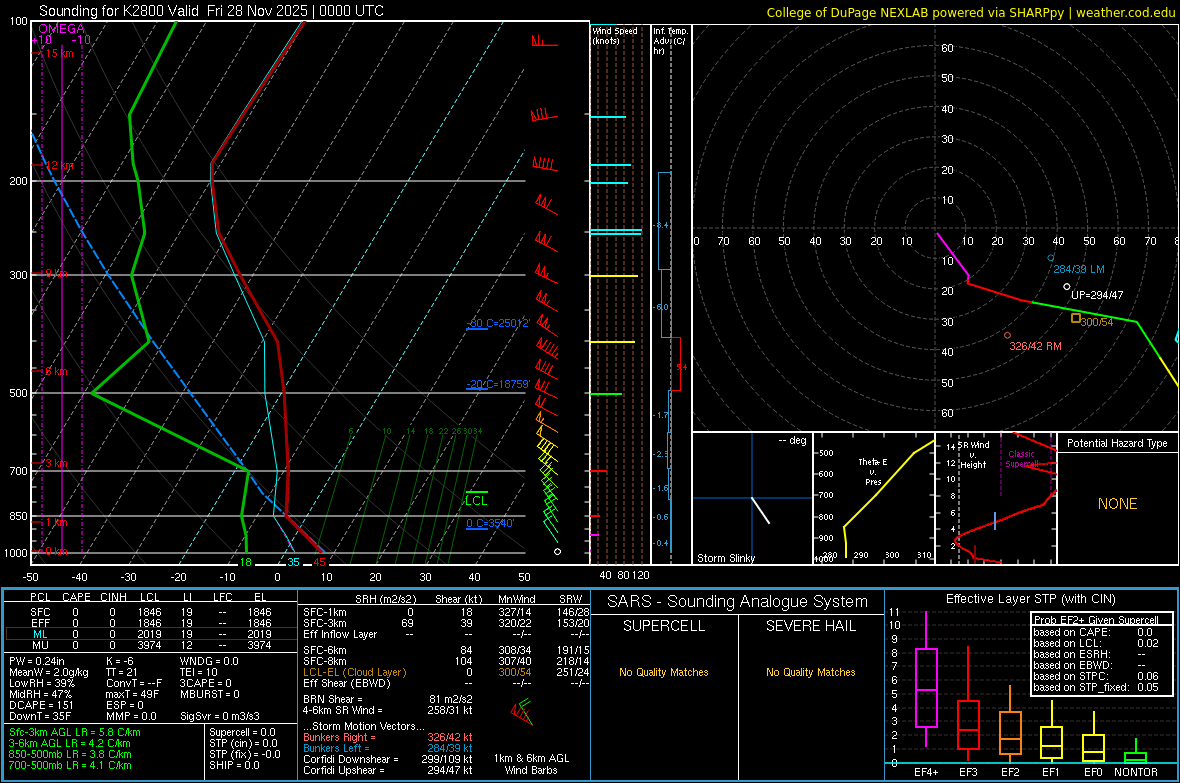Click the Inf. Temp. Adv. panel label
The height and width of the screenshot is (783, 1180).
coord(669,41)
